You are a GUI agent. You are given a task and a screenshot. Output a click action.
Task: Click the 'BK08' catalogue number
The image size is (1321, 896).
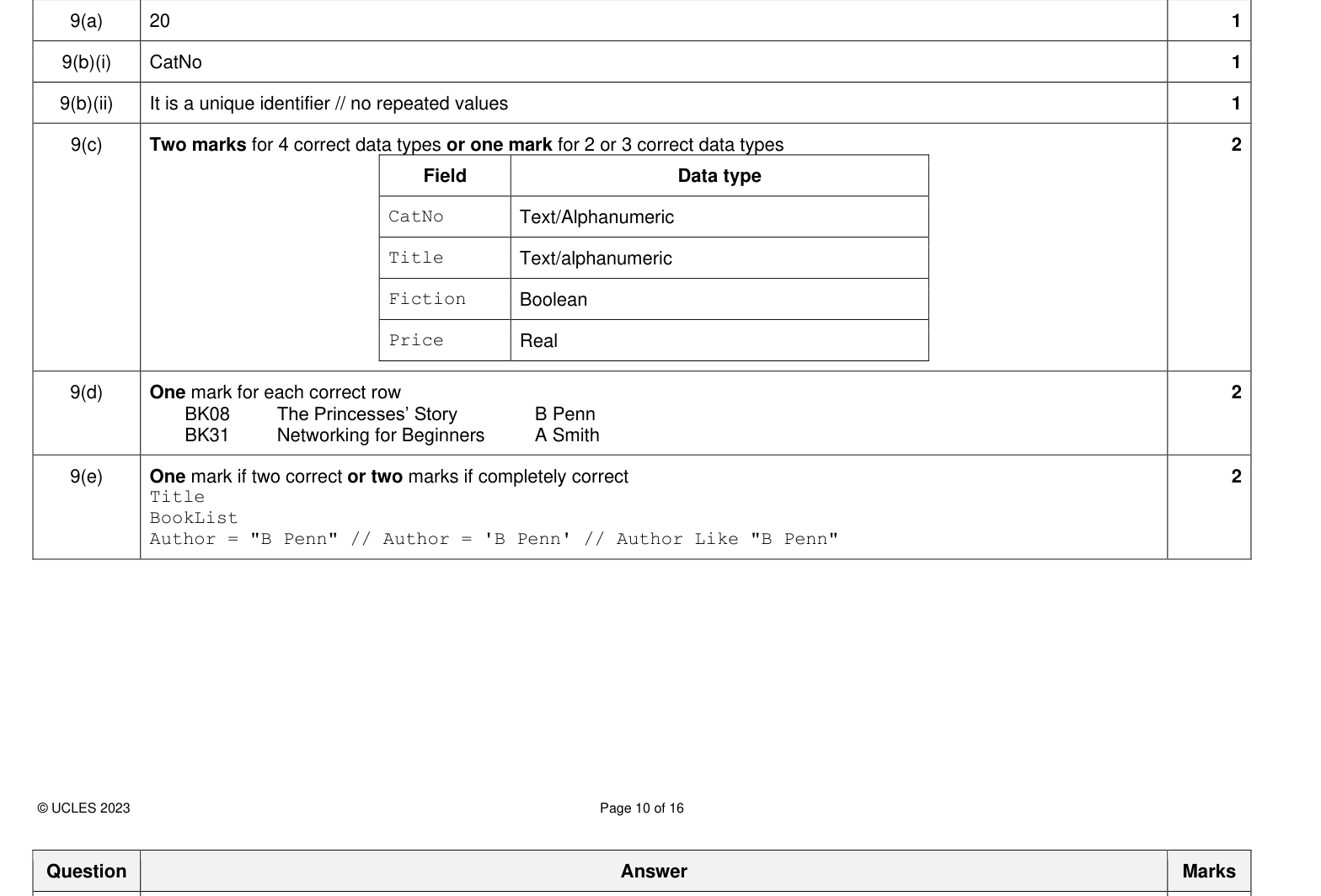coord(207,414)
